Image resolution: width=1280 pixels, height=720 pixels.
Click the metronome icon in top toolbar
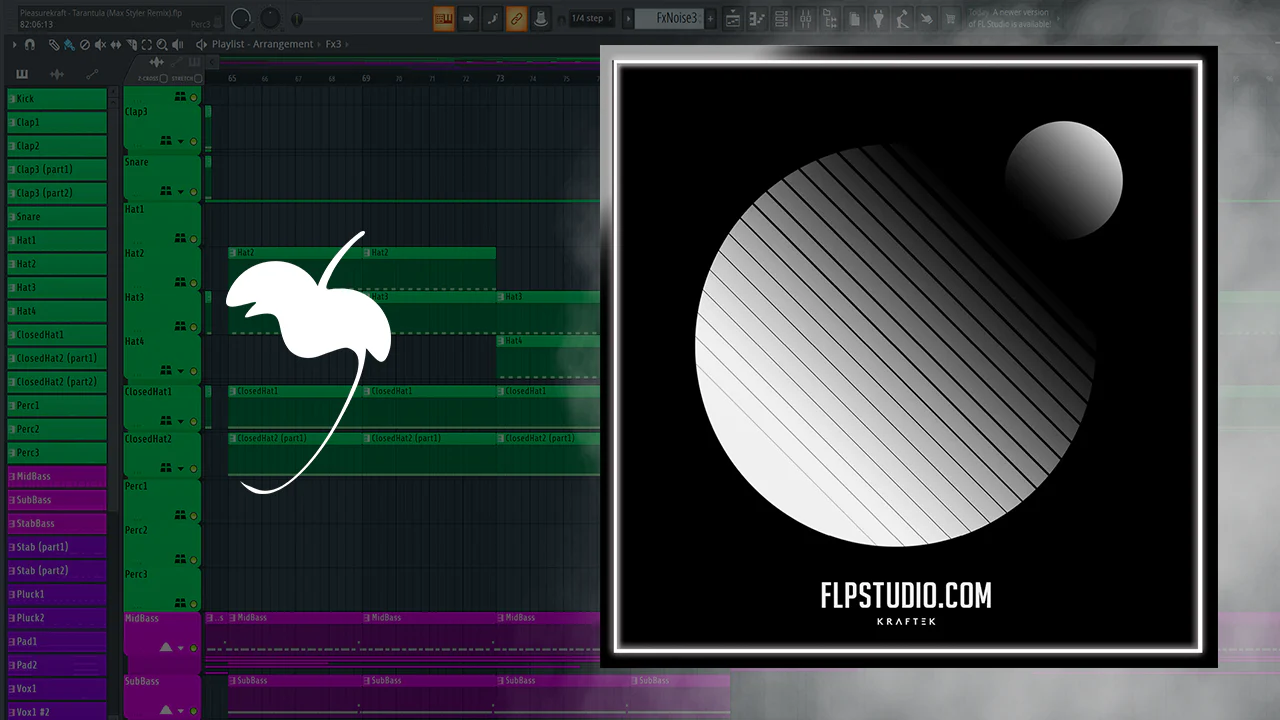coord(540,18)
